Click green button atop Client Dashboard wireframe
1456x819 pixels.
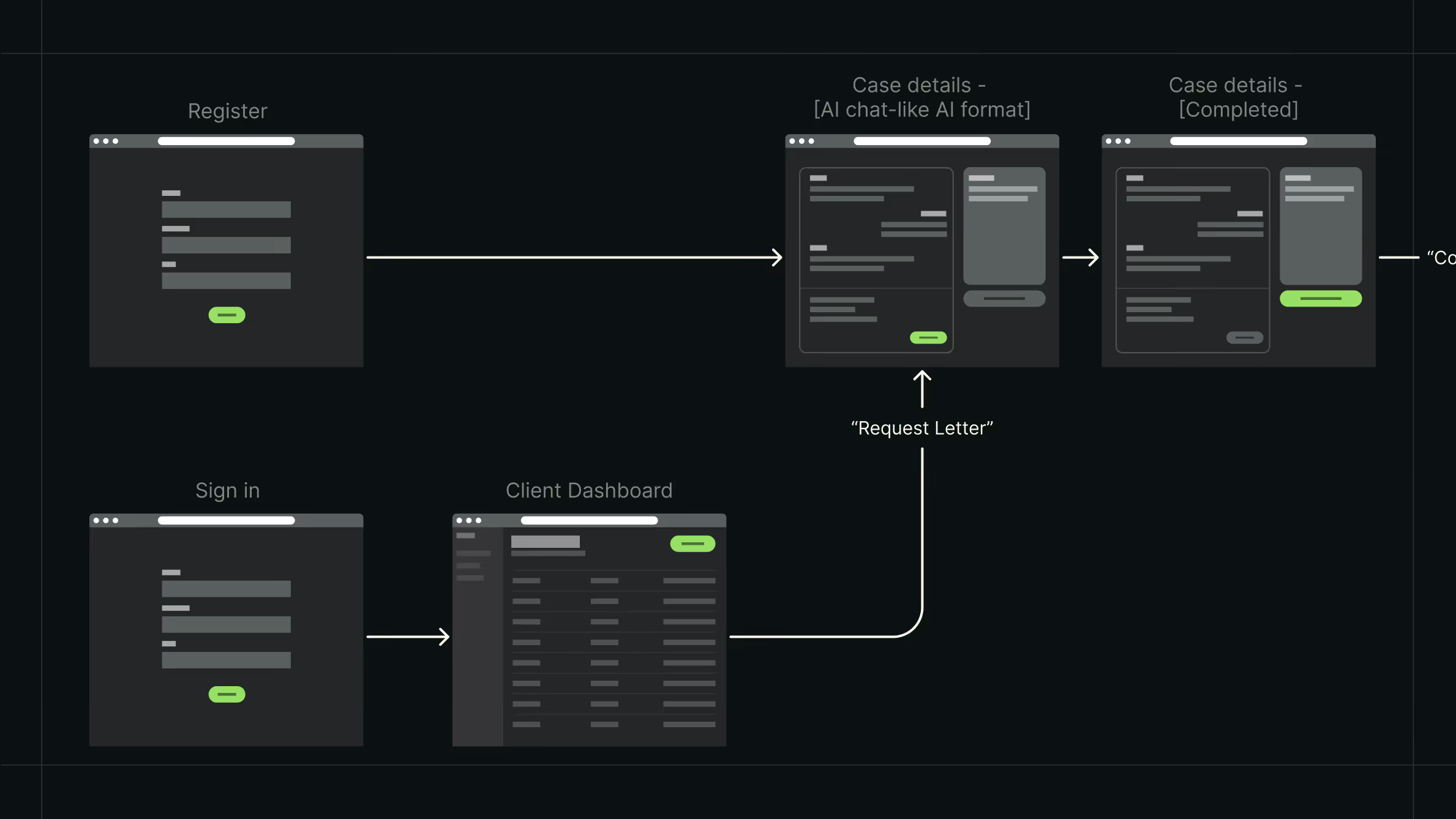point(692,544)
